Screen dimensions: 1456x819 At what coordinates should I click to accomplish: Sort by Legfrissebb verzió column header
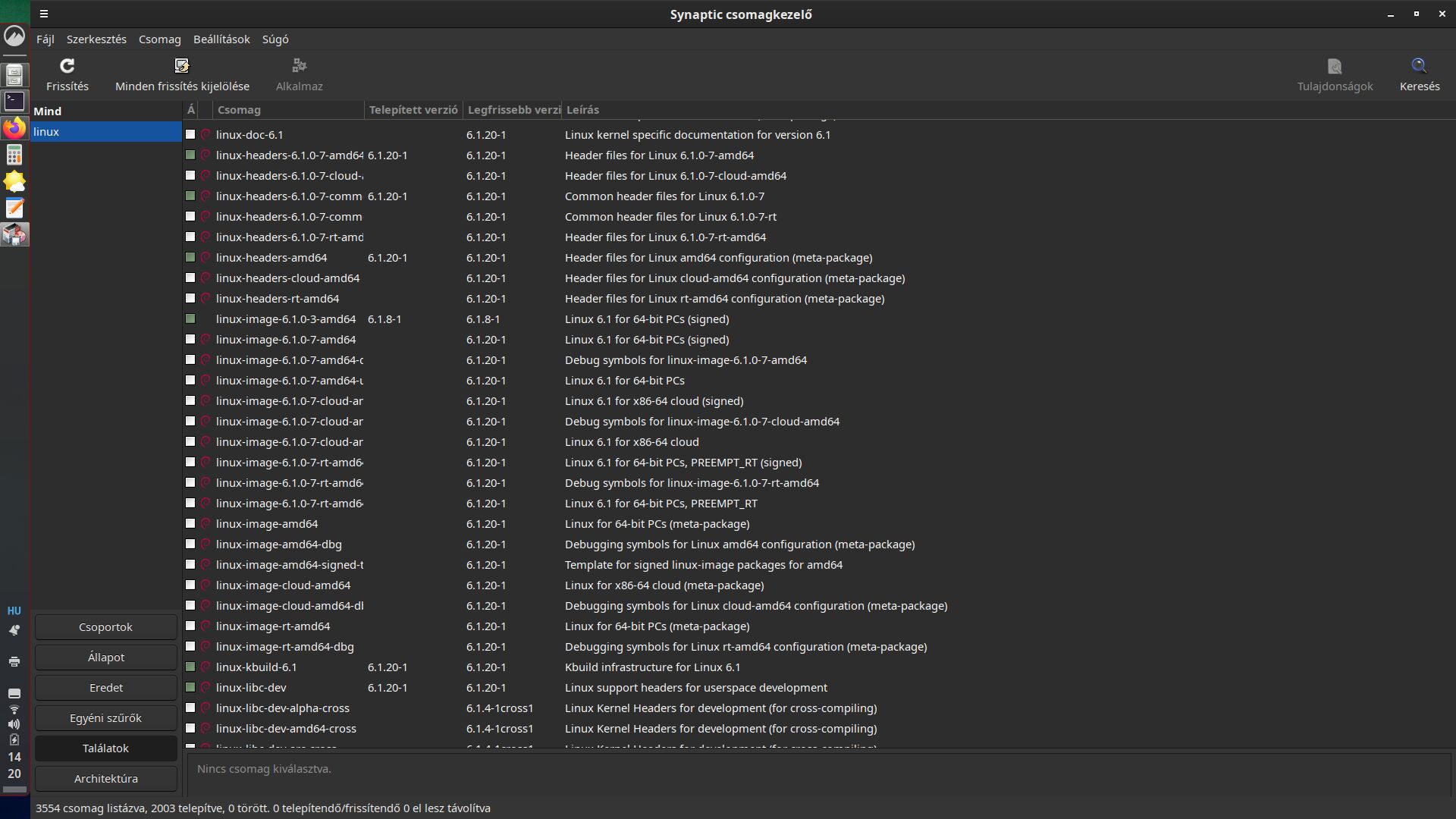(512, 110)
